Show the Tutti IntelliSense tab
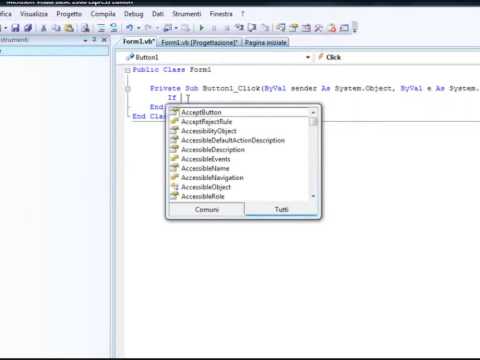This screenshot has width=480, height=360. click(x=281, y=209)
